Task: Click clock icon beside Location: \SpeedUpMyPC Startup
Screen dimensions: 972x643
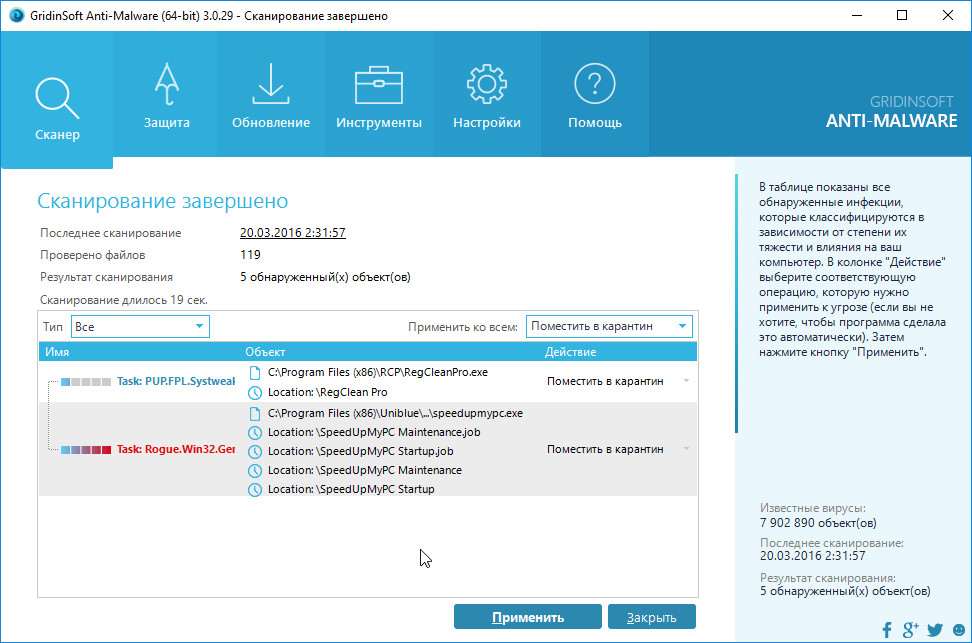Action: pyautogui.click(x=254, y=490)
